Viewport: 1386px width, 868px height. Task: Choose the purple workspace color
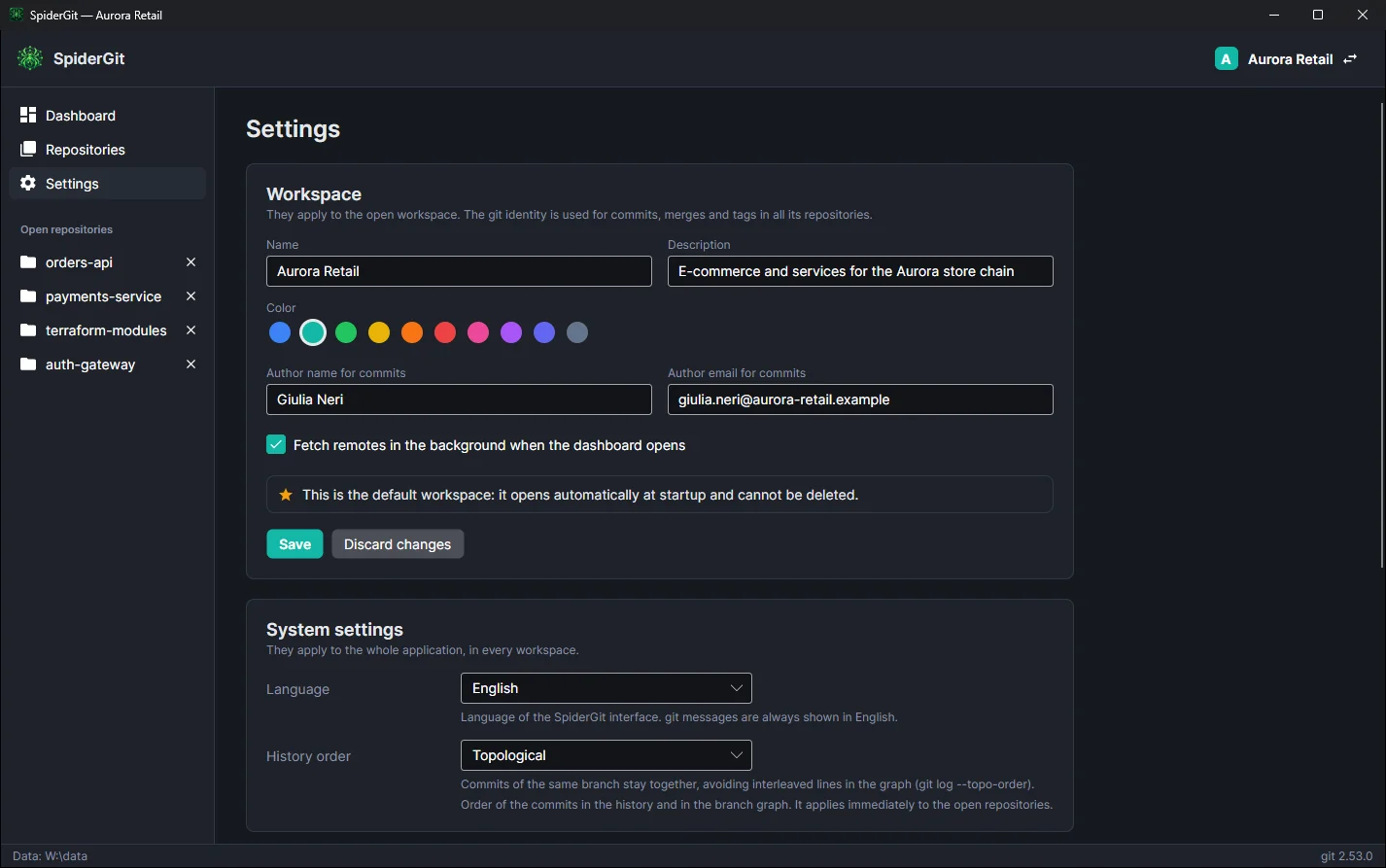pos(511,332)
